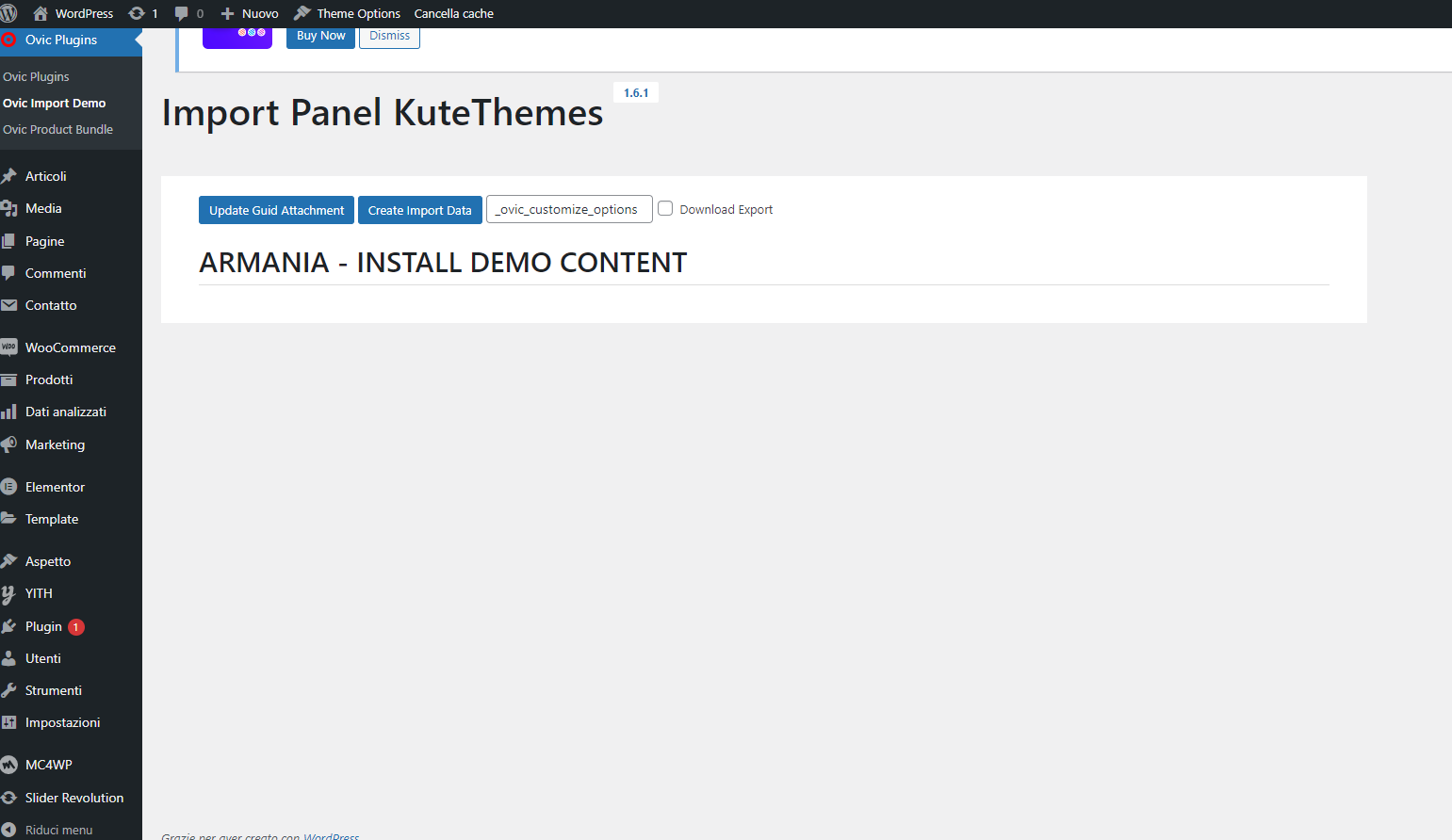This screenshot has height=840, width=1452.
Task: Open the Impostazioni menu label
Action: (62, 722)
